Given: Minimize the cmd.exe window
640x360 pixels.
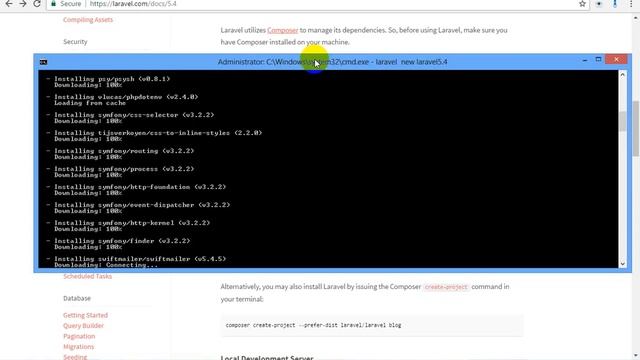Looking at the screenshot, I should click(584, 60).
